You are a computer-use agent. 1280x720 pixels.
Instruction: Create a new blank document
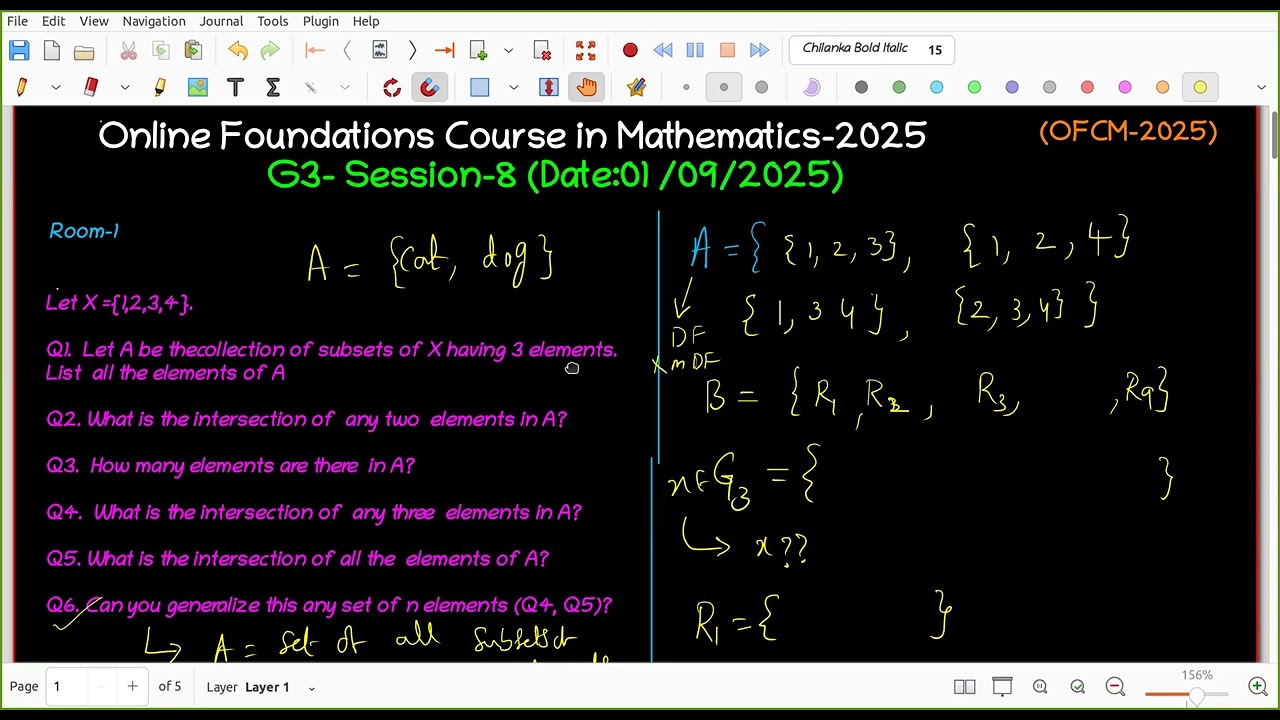pyautogui.click(x=52, y=50)
